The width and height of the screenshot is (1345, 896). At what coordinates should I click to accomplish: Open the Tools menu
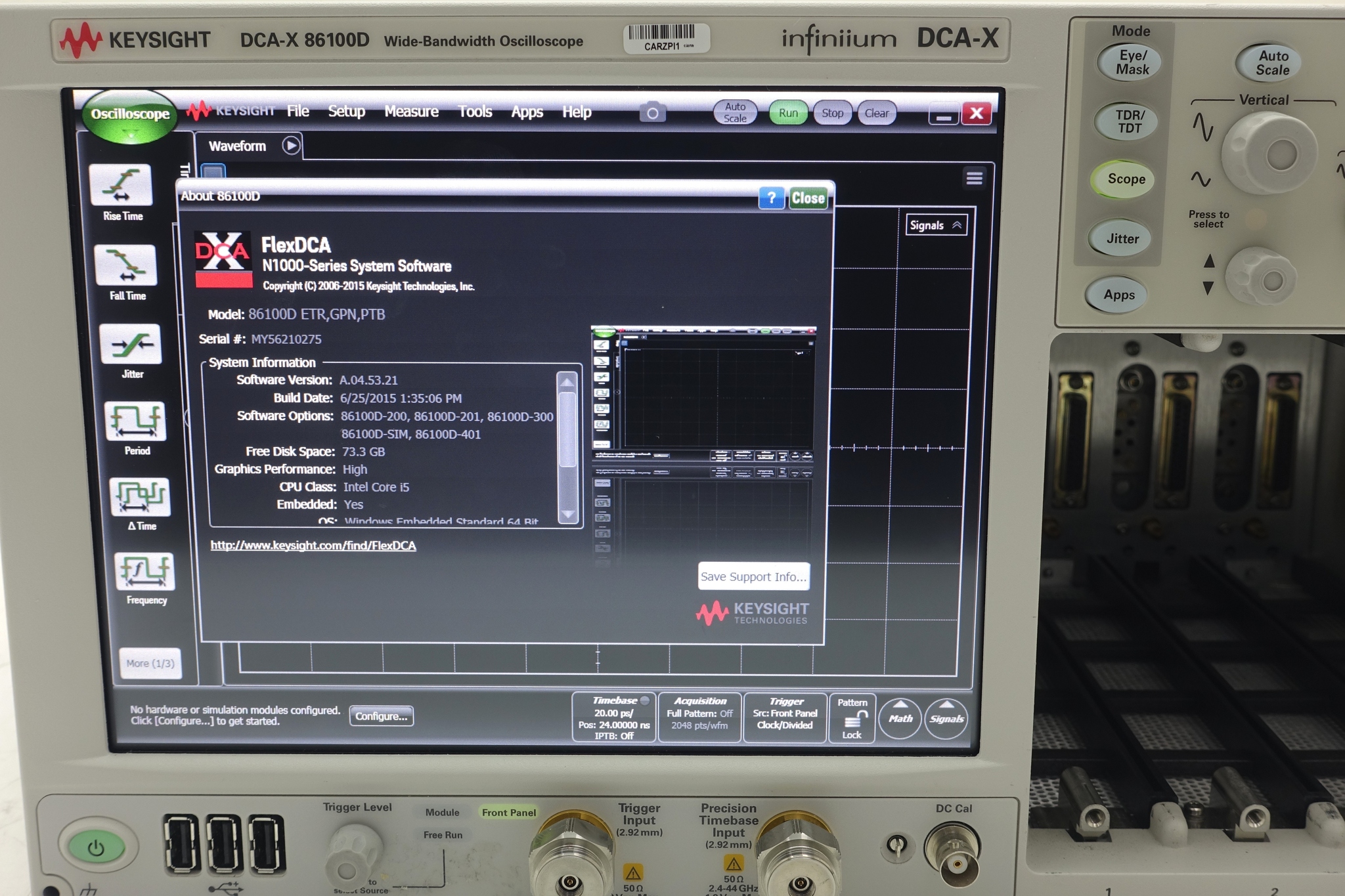click(475, 112)
